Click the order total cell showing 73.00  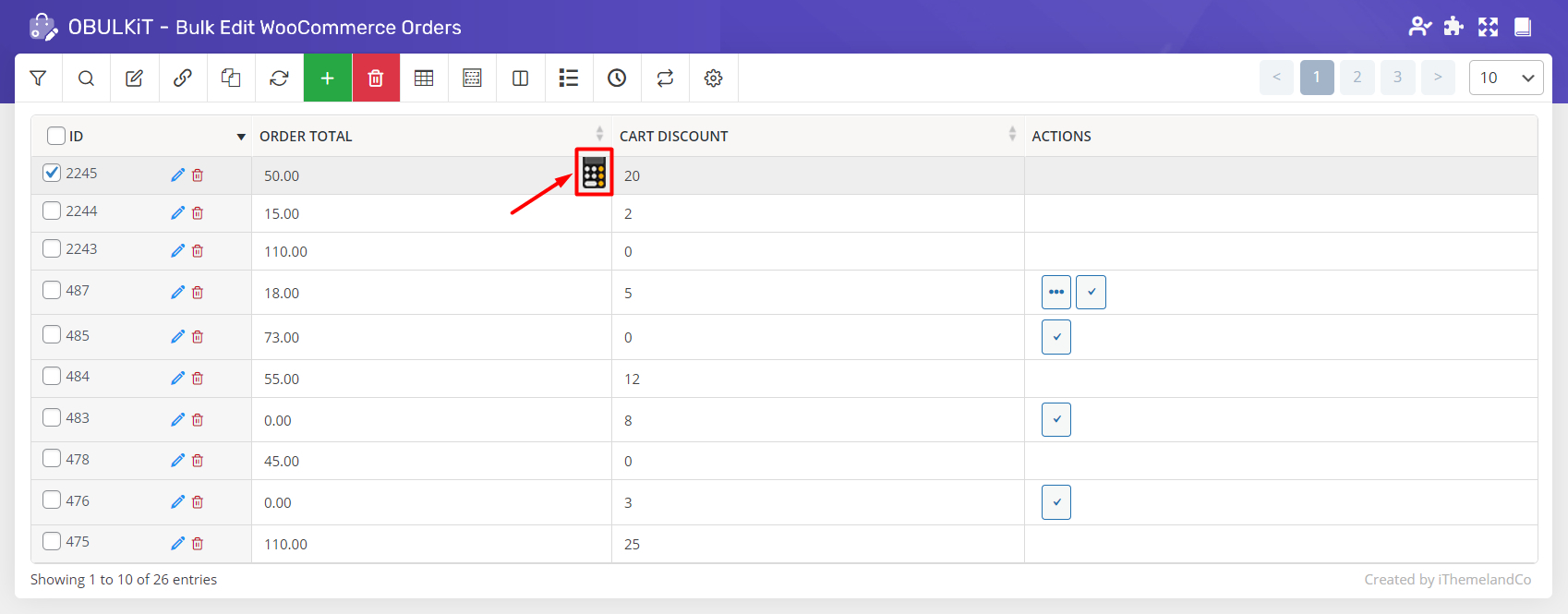(282, 338)
